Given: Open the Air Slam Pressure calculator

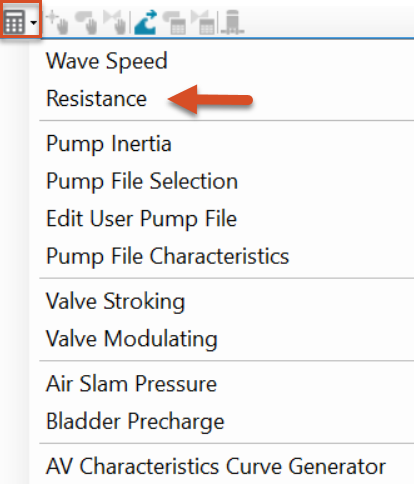Looking at the screenshot, I should tap(131, 384).
